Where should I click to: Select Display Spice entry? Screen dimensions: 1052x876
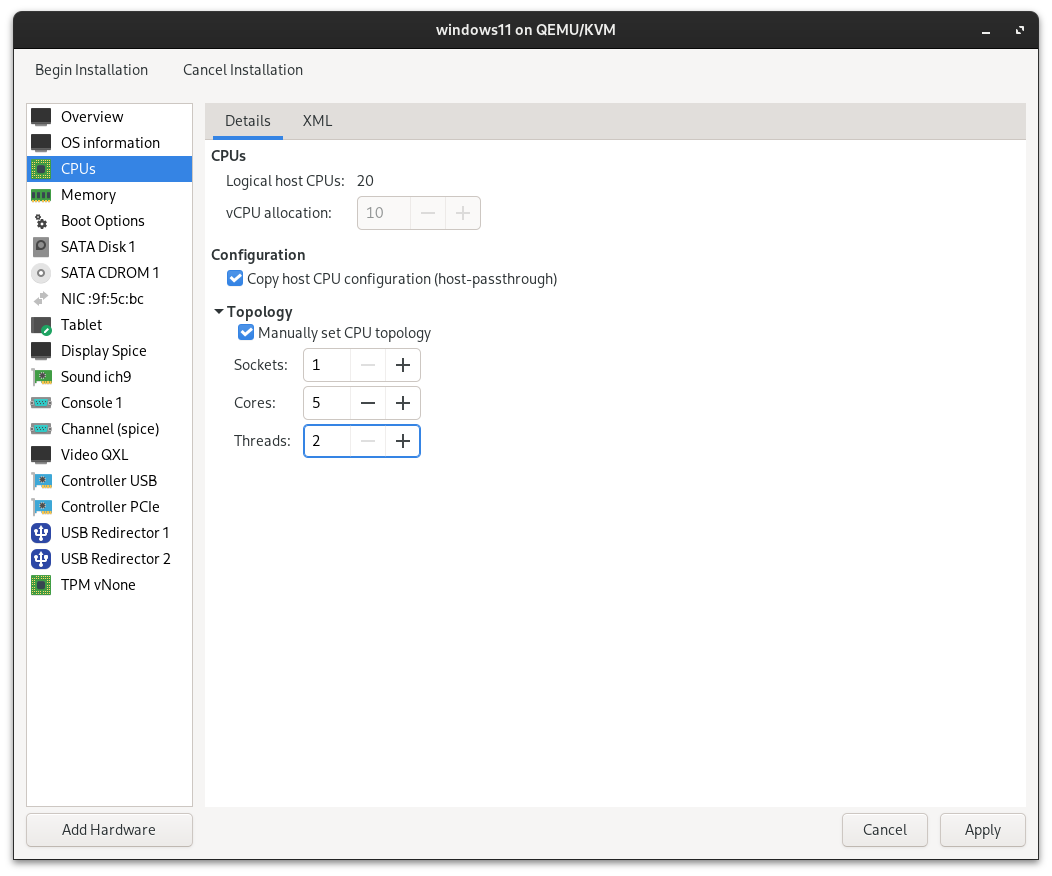109,351
